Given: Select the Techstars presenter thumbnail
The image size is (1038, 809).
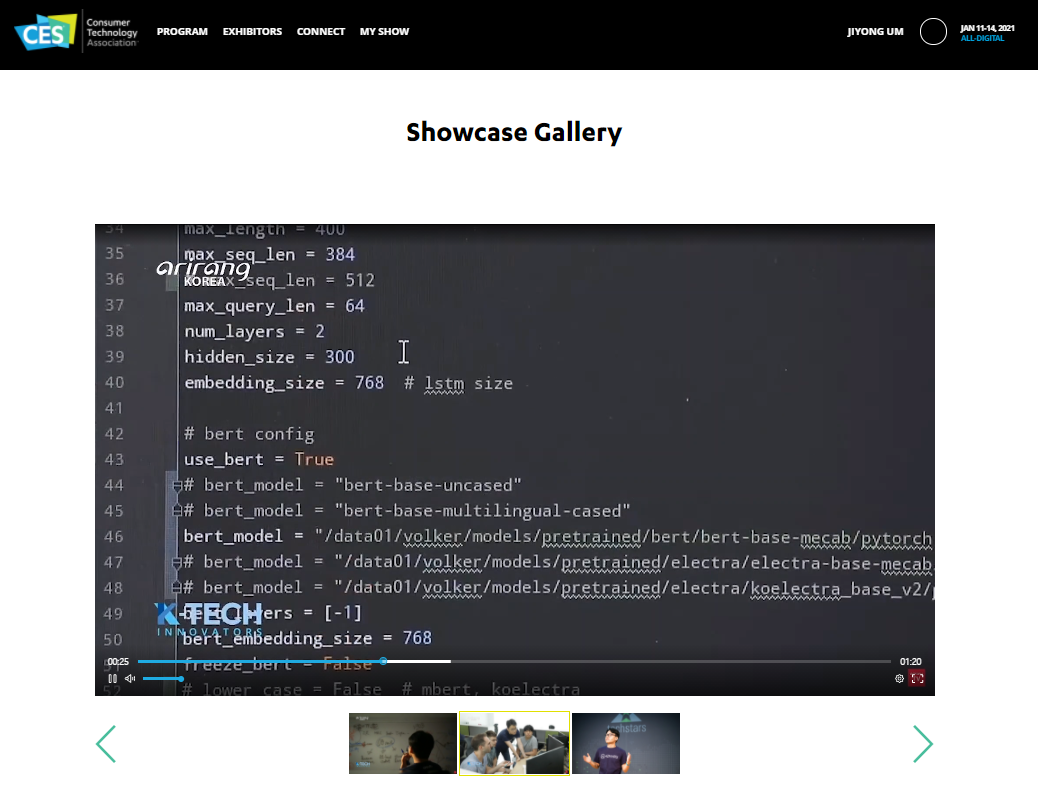Looking at the screenshot, I should point(626,743).
